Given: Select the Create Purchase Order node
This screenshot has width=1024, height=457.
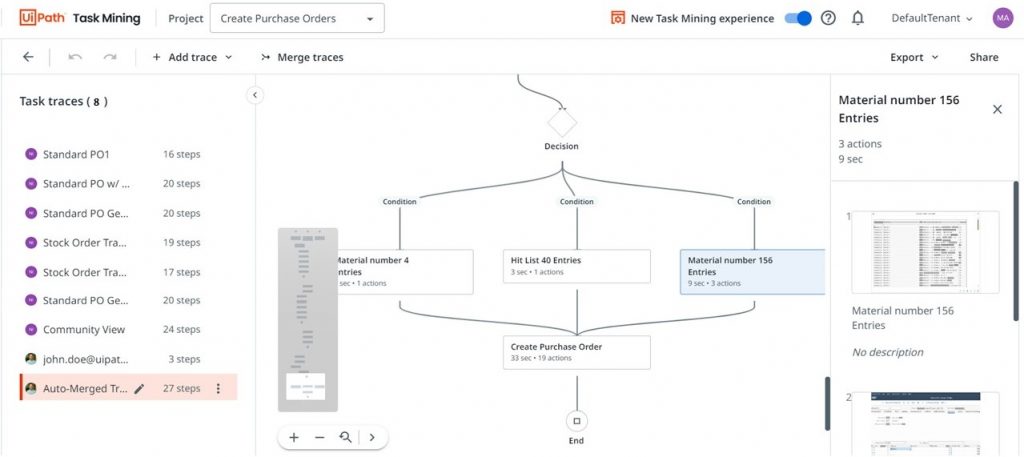Looking at the screenshot, I should (577, 353).
